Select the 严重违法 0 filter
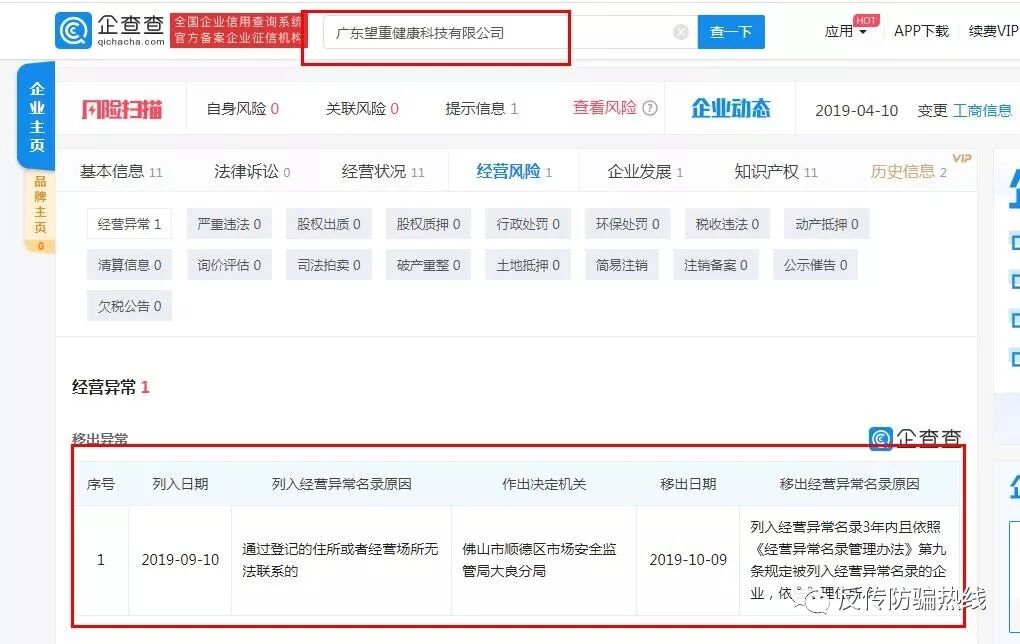The image size is (1020, 644). [x=229, y=224]
